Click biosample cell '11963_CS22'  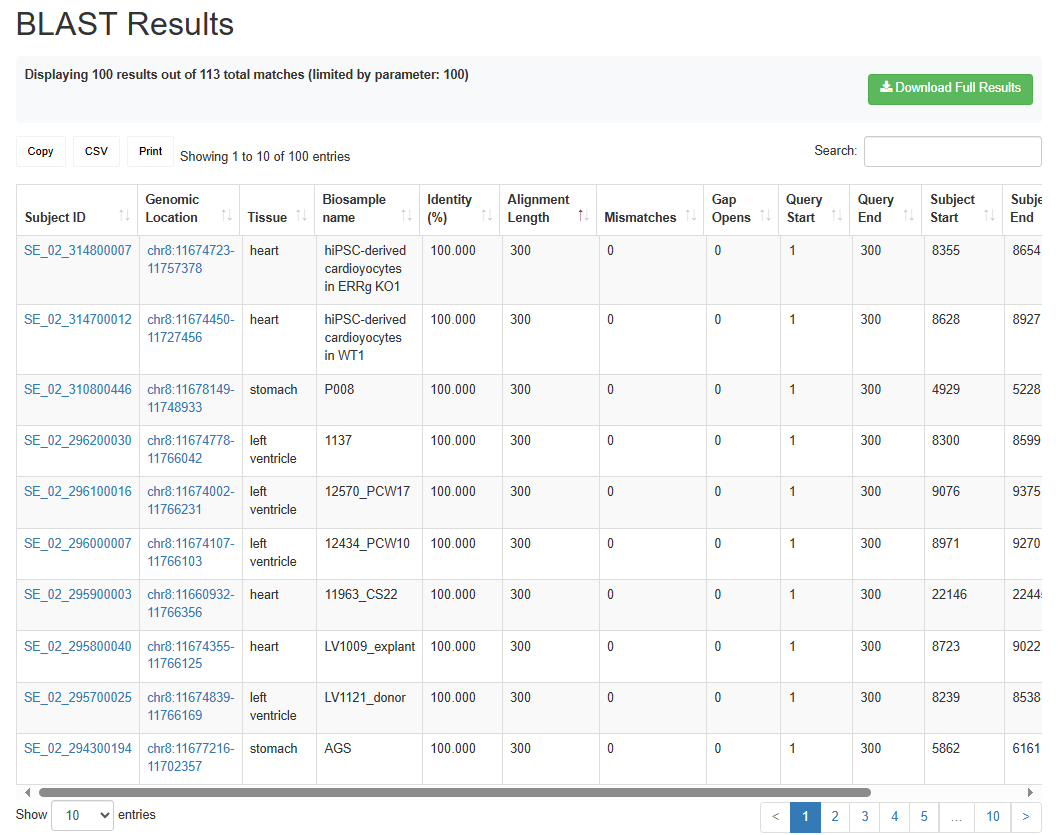(361, 594)
